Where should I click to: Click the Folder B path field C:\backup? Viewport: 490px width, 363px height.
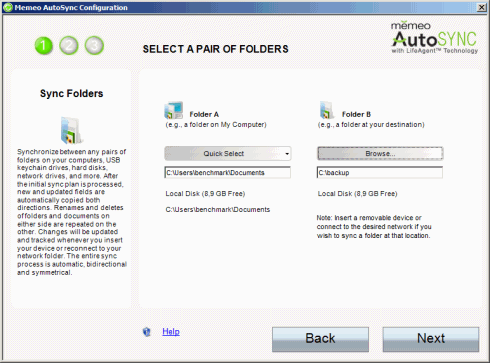click(380, 173)
